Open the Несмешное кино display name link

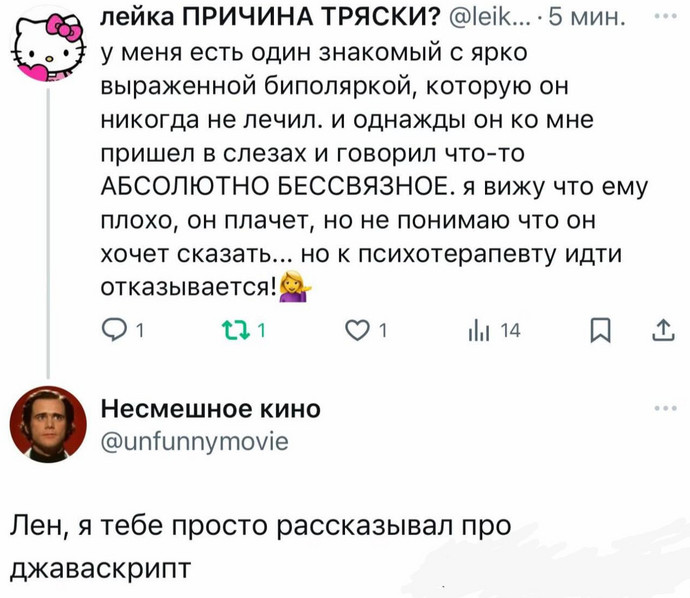coord(213,408)
